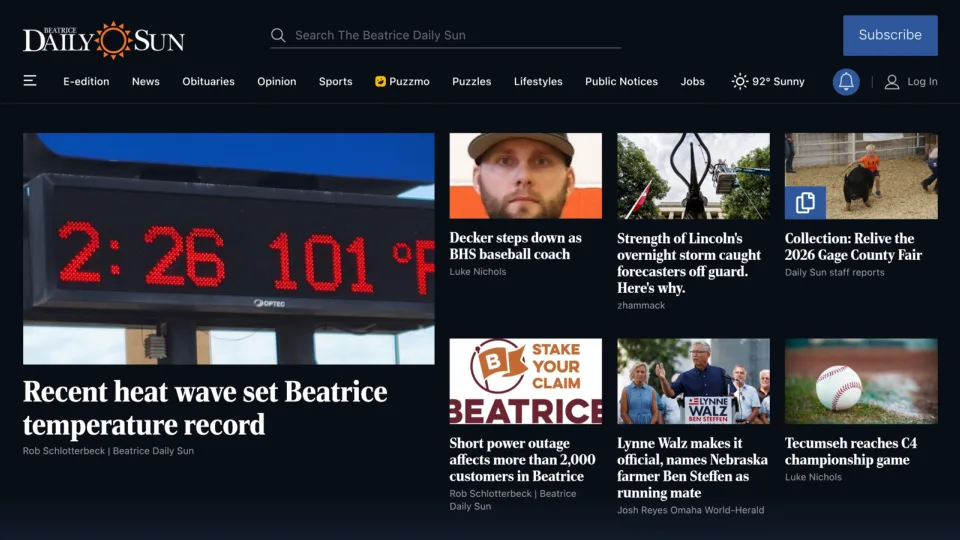Click Luke Nichols byline under Tecumseh story
Viewport: 960px width, 540px height.
pos(813,477)
